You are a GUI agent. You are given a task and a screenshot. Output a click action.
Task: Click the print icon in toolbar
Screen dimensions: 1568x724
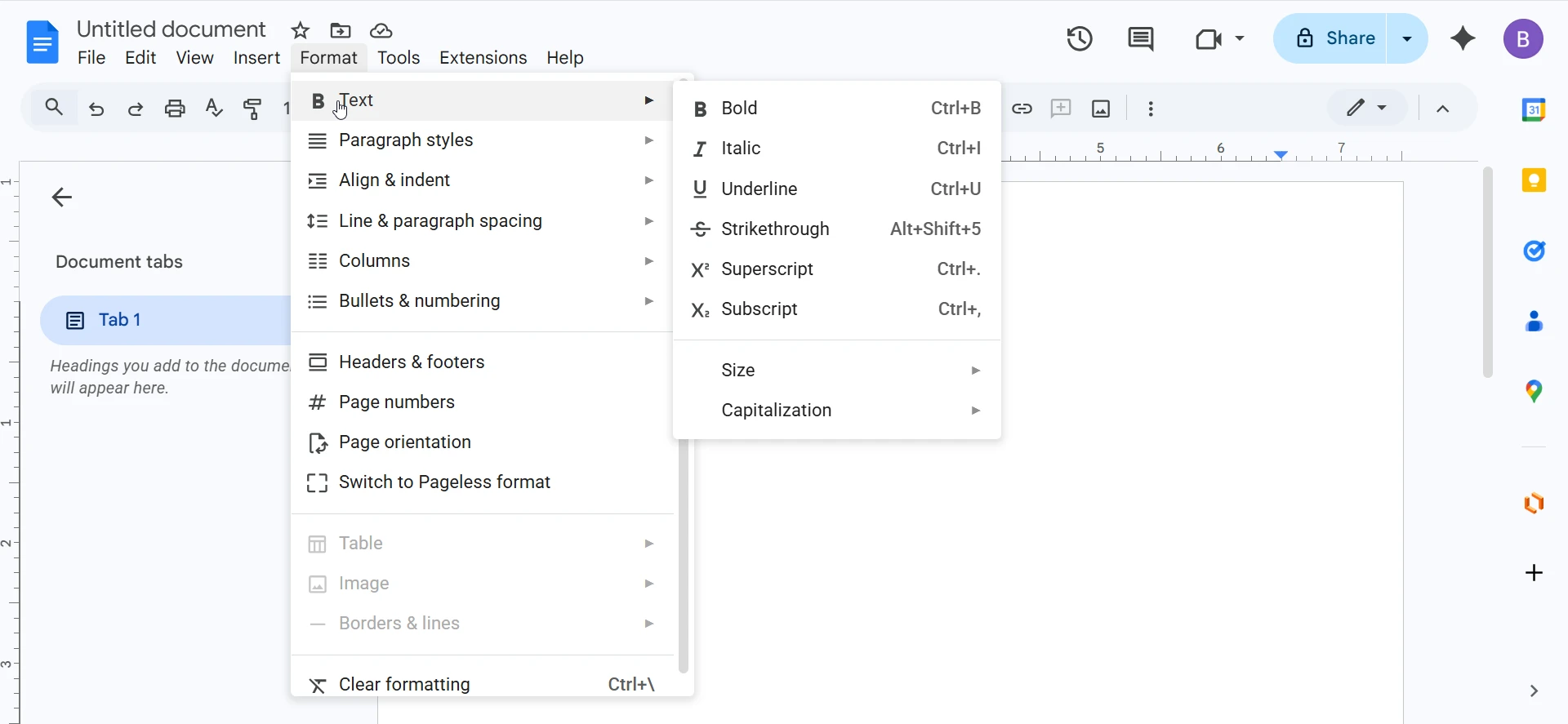point(175,109)
